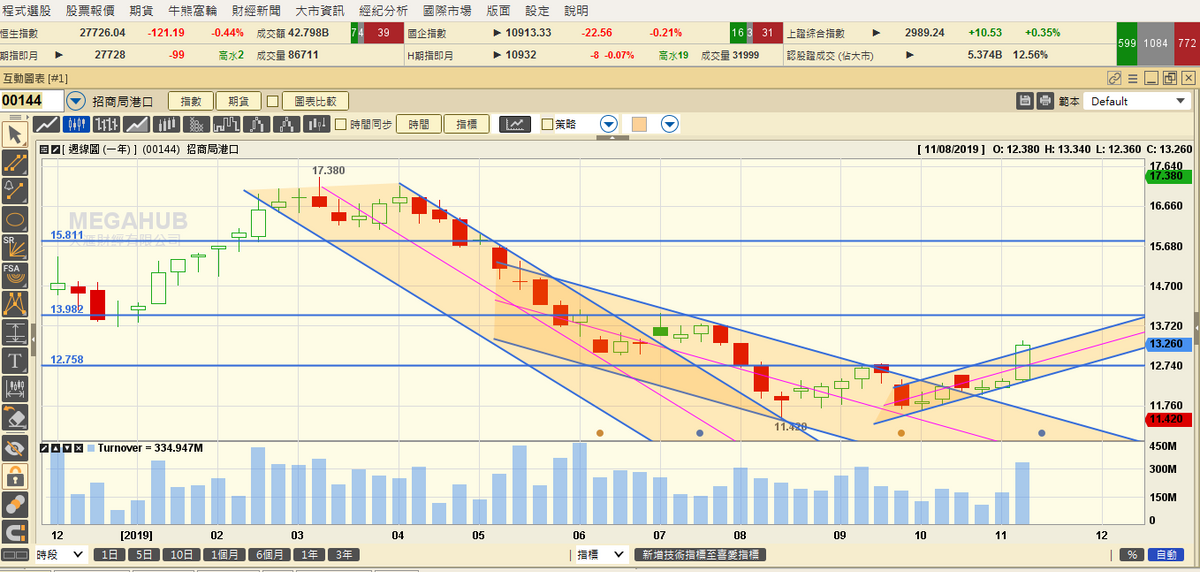Switch to the 6個月 period button
This screenshot has width=1200, height=572.
[x=271, y=554]
